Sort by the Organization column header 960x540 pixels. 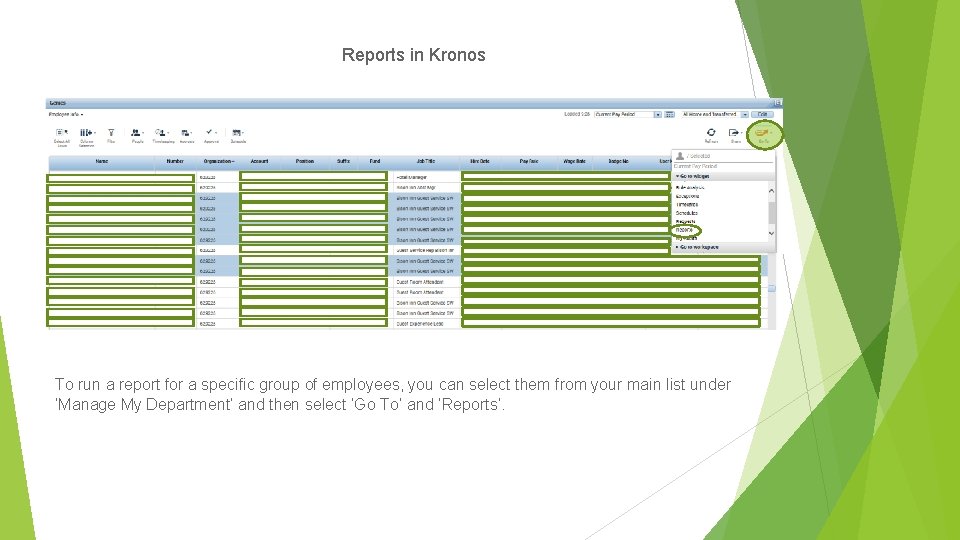pyautogui.click(x=218, y=162)
